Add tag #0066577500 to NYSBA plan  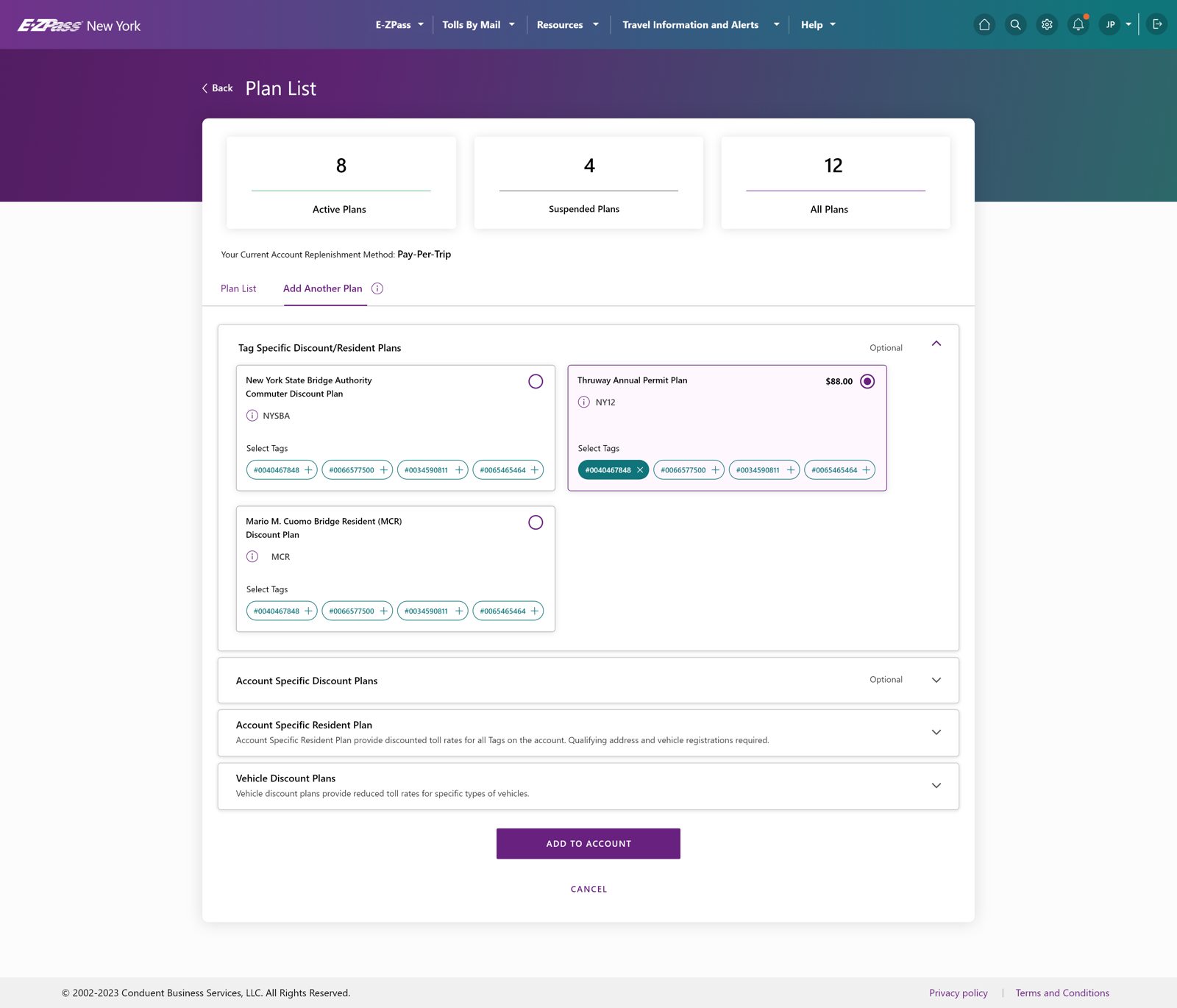pos(358,470)
